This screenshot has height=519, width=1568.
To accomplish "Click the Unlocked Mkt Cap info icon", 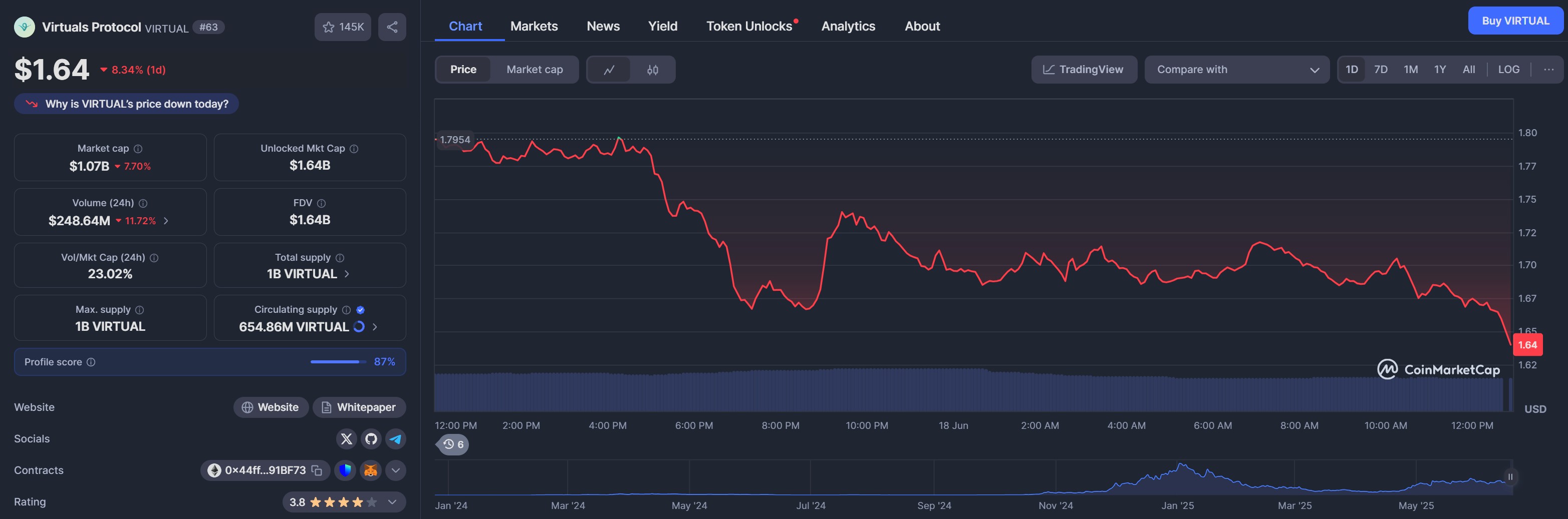I will point(354,149).
